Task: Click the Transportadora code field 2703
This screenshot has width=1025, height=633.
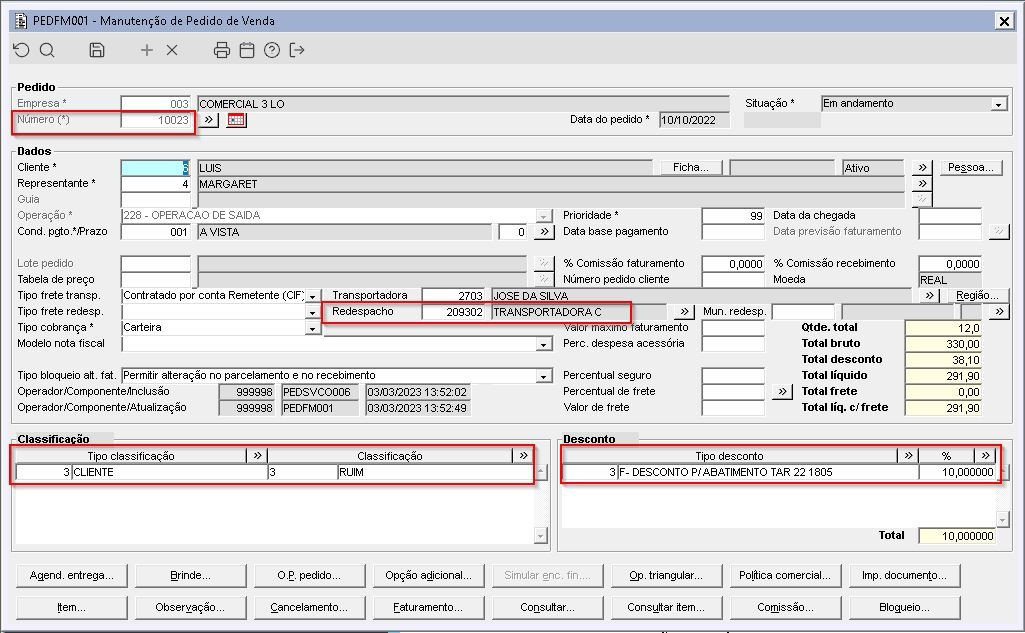Action: tap(453, 296)
